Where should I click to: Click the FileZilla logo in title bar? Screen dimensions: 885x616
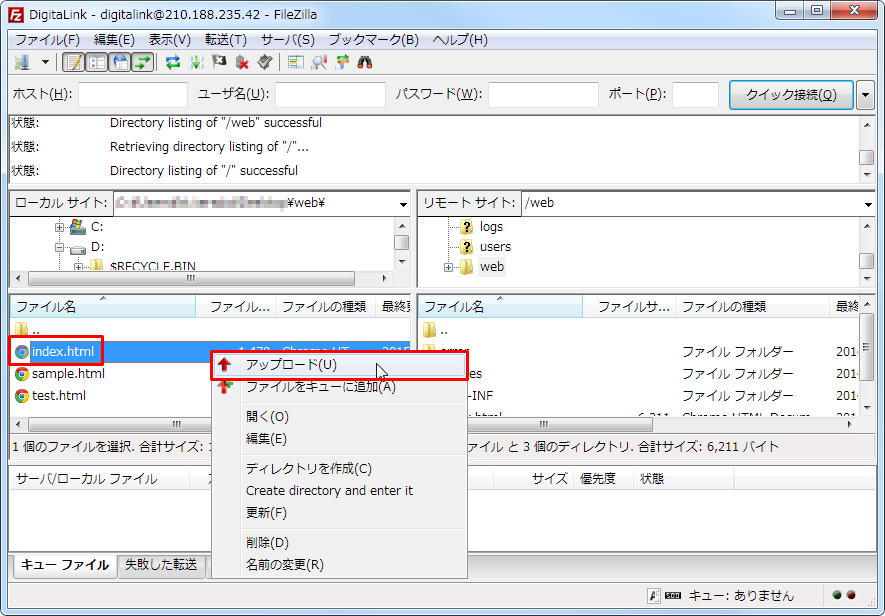point(16,15)
